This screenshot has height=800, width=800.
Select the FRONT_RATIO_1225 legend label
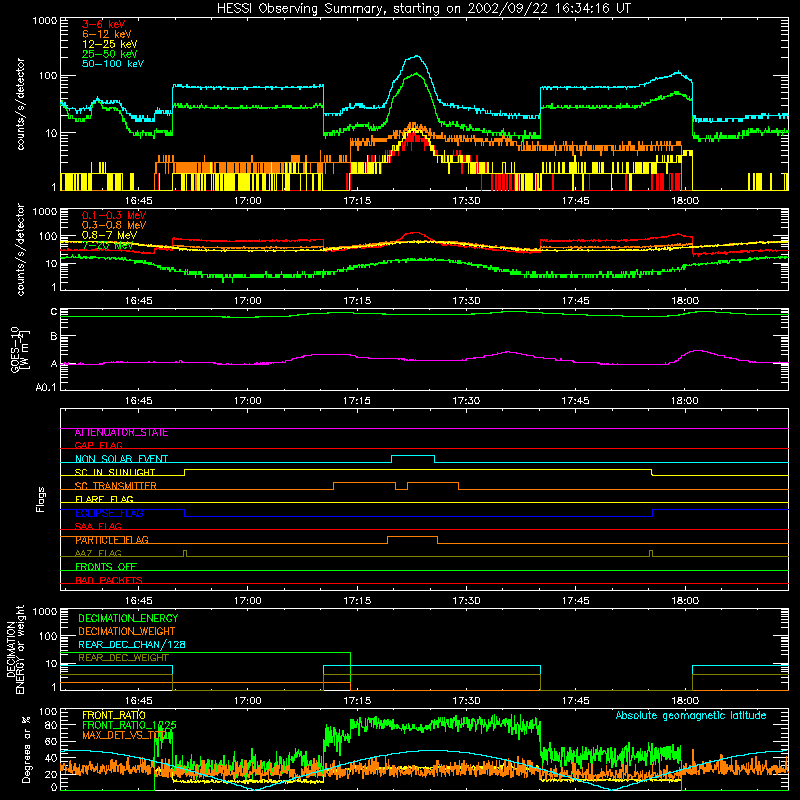[129, 725]
